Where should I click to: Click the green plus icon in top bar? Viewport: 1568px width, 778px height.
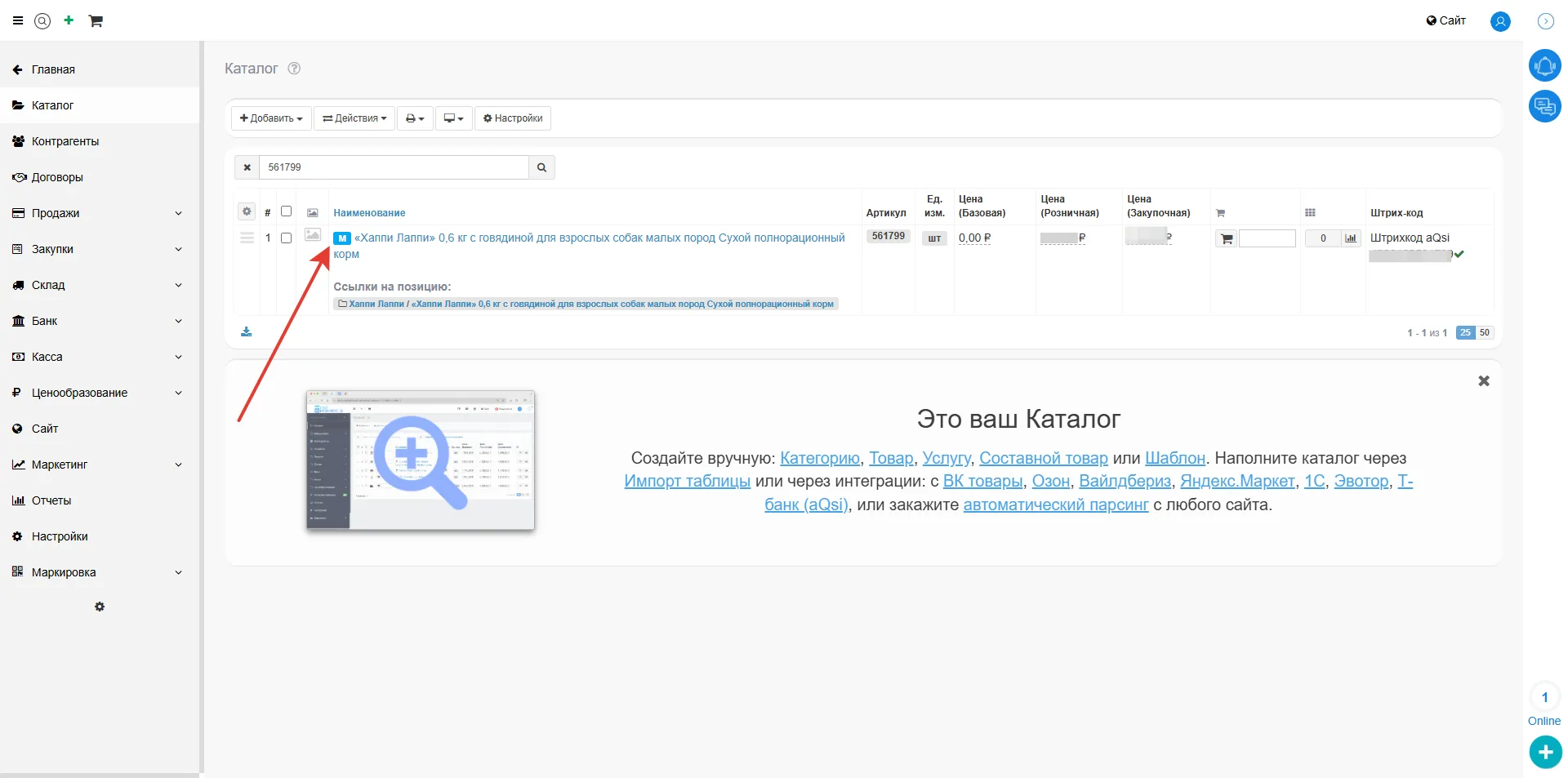point(69,20)
